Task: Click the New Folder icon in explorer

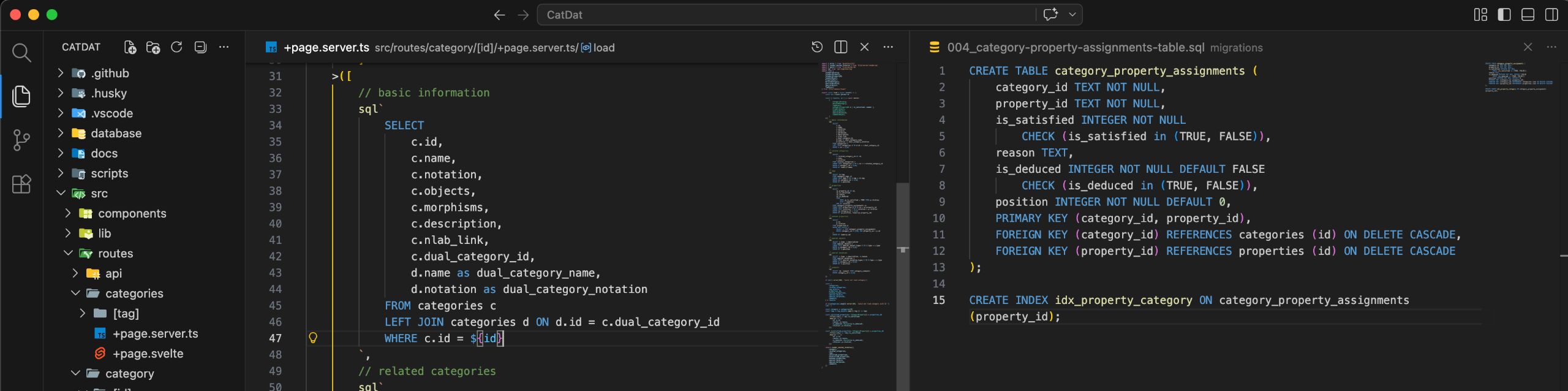Action: click(x=153, y=47)
